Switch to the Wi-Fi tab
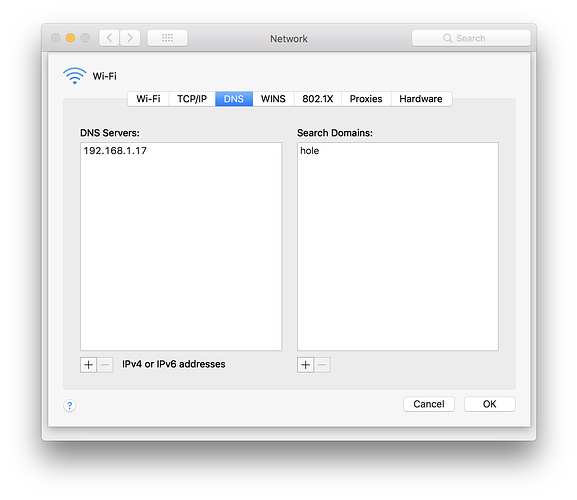Screen dimensions: 577x500 (148, 99)
